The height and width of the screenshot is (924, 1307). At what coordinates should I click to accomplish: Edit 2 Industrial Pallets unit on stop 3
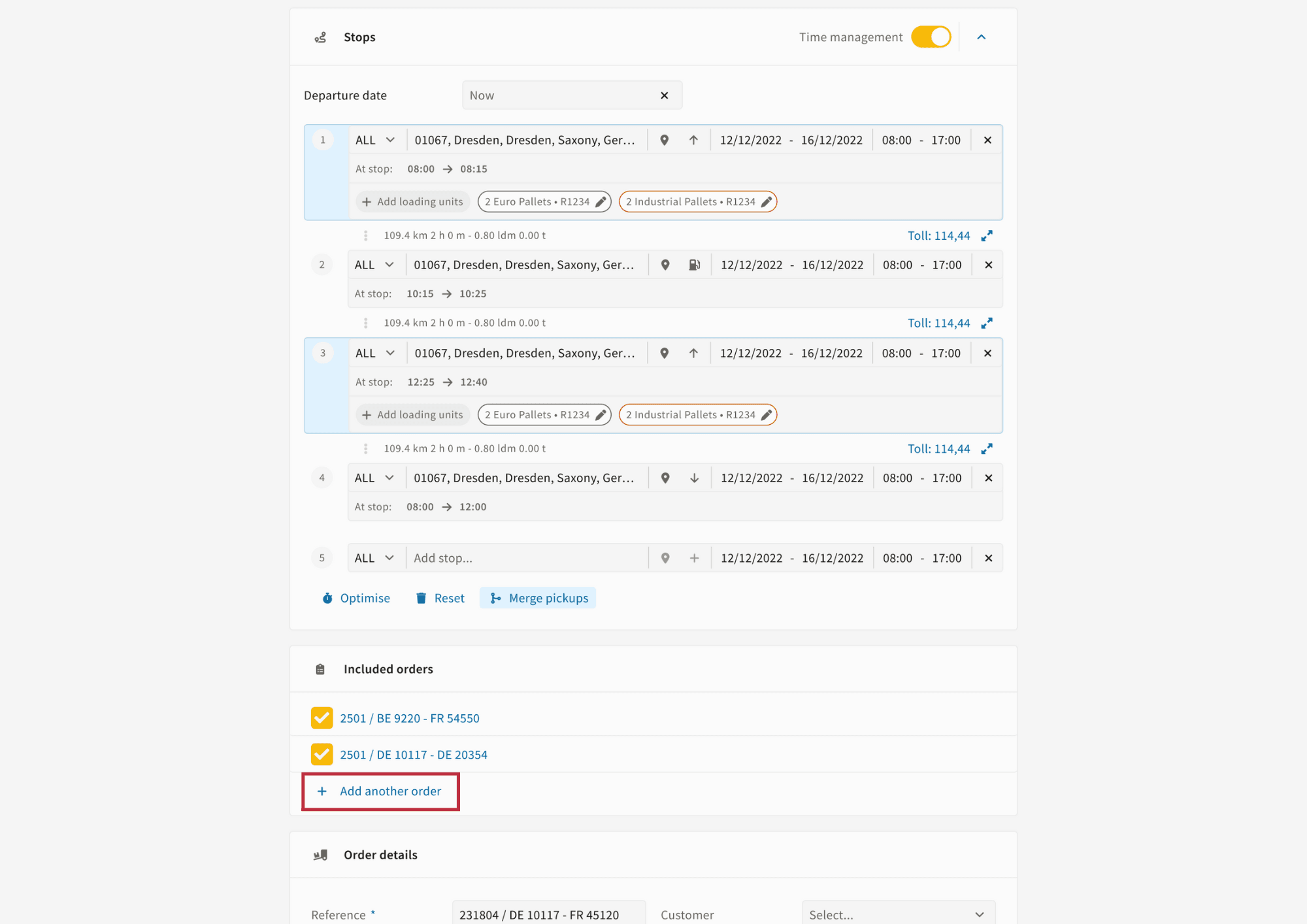click(x=767, y=415)
